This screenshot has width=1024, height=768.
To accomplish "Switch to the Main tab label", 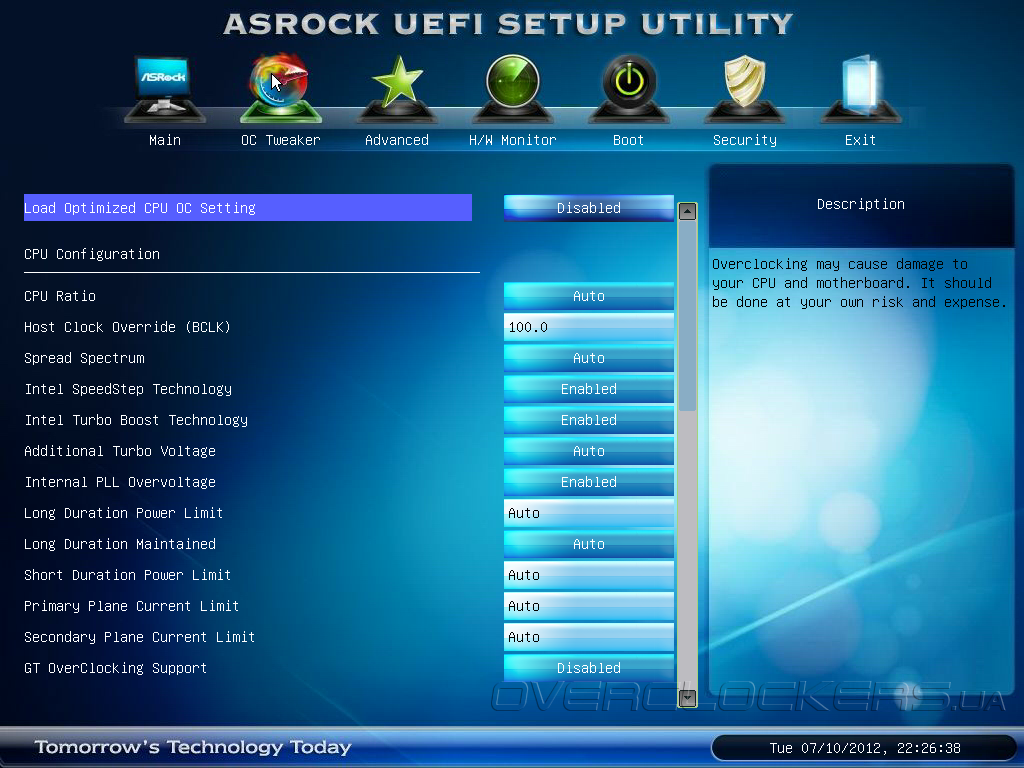I will point(165,140).
